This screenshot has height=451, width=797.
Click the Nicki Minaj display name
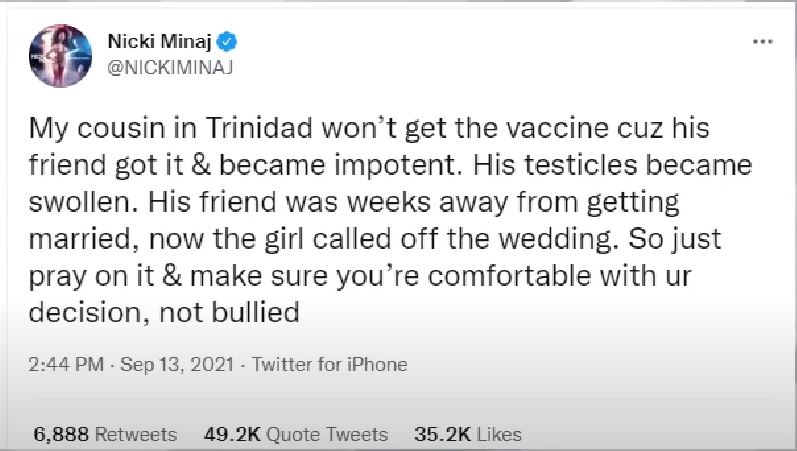pyautogui.click(x=159, y=43)
